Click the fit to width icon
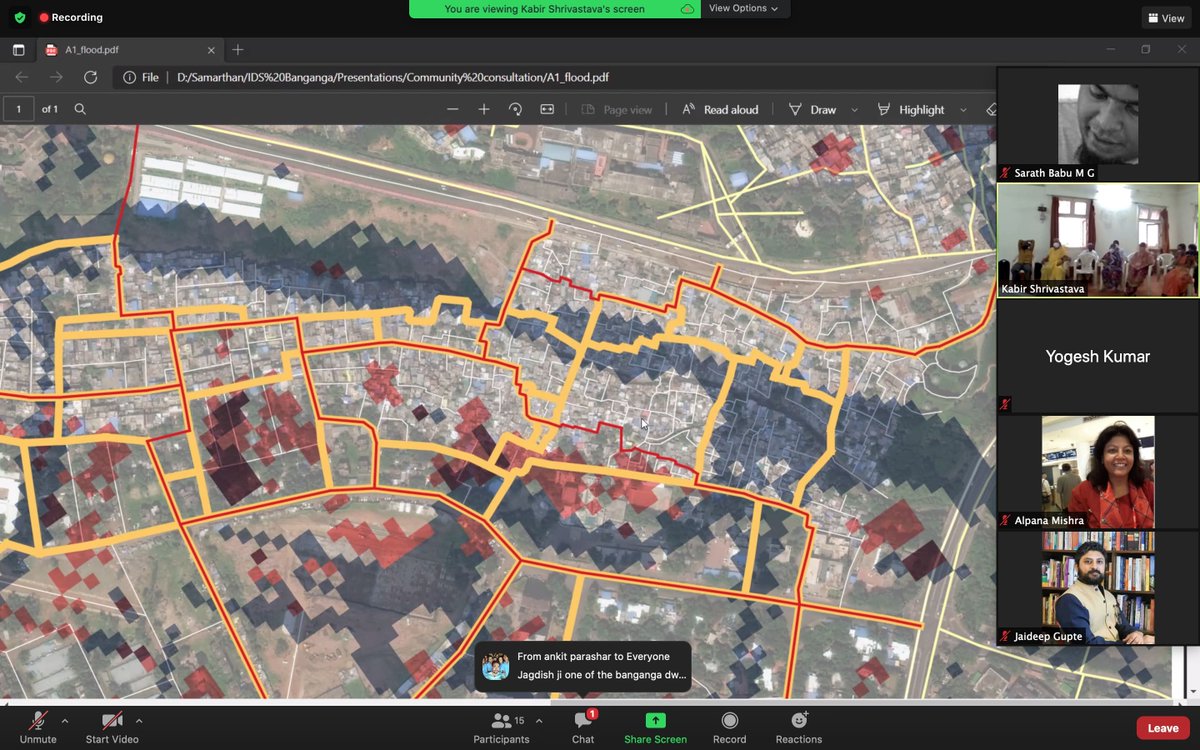The height and width of the screenshot is (750, 1200). (x=547, y=109)
